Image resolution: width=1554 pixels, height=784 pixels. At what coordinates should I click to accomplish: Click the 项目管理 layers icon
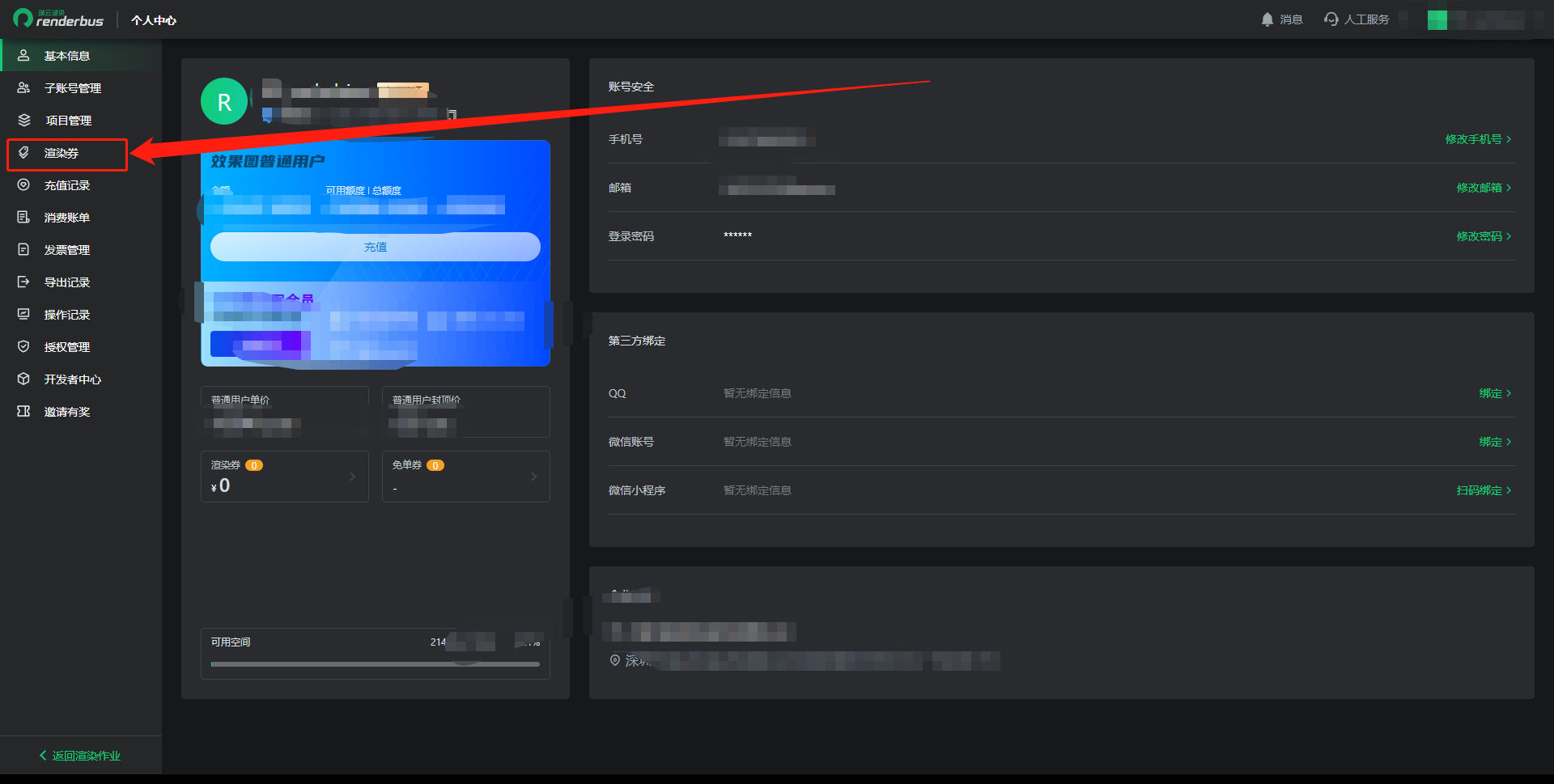click(x=23, y=120)
